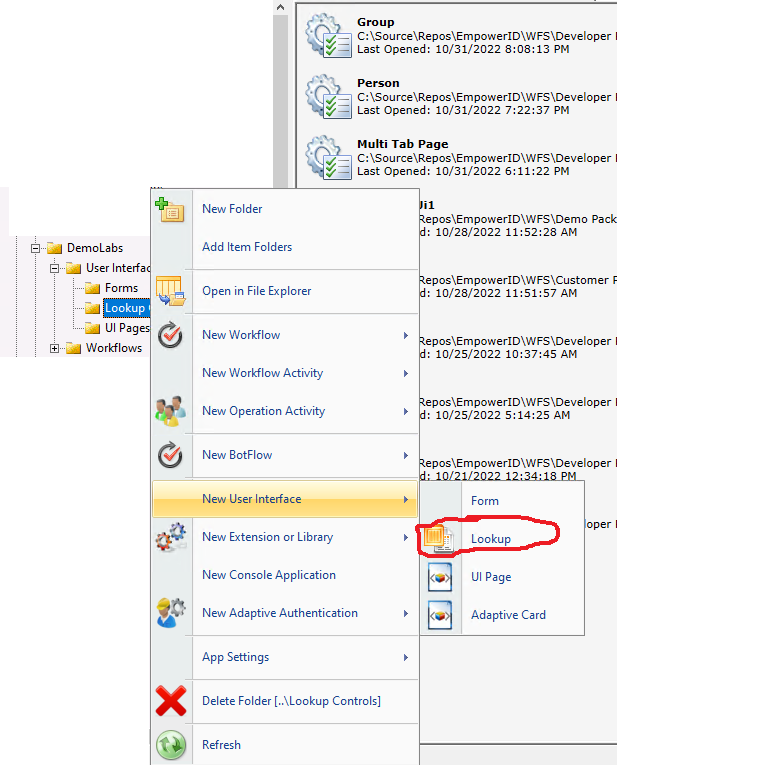Image resolution: width=769 pixels, height=765 pixels.
Task: Click the red X Delete Folder icon
Action: click(171, 701)
